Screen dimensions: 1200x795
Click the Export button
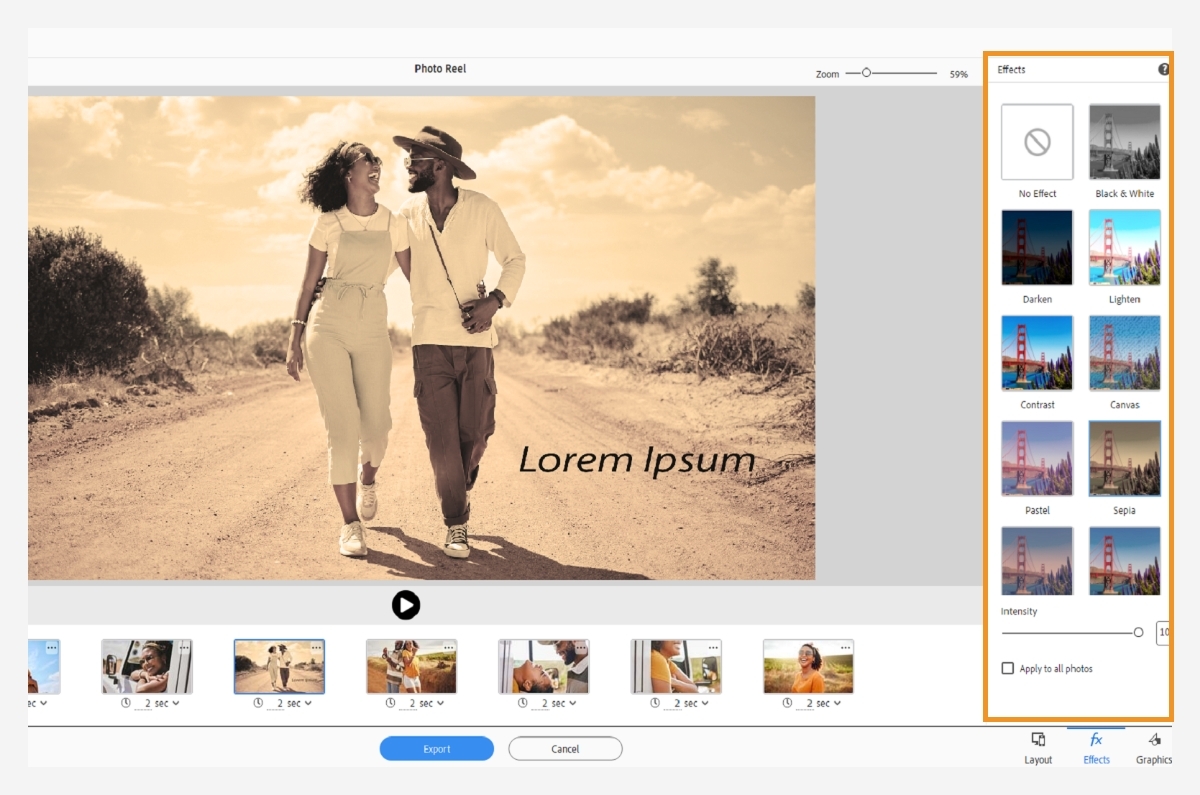tap(436, 748)
